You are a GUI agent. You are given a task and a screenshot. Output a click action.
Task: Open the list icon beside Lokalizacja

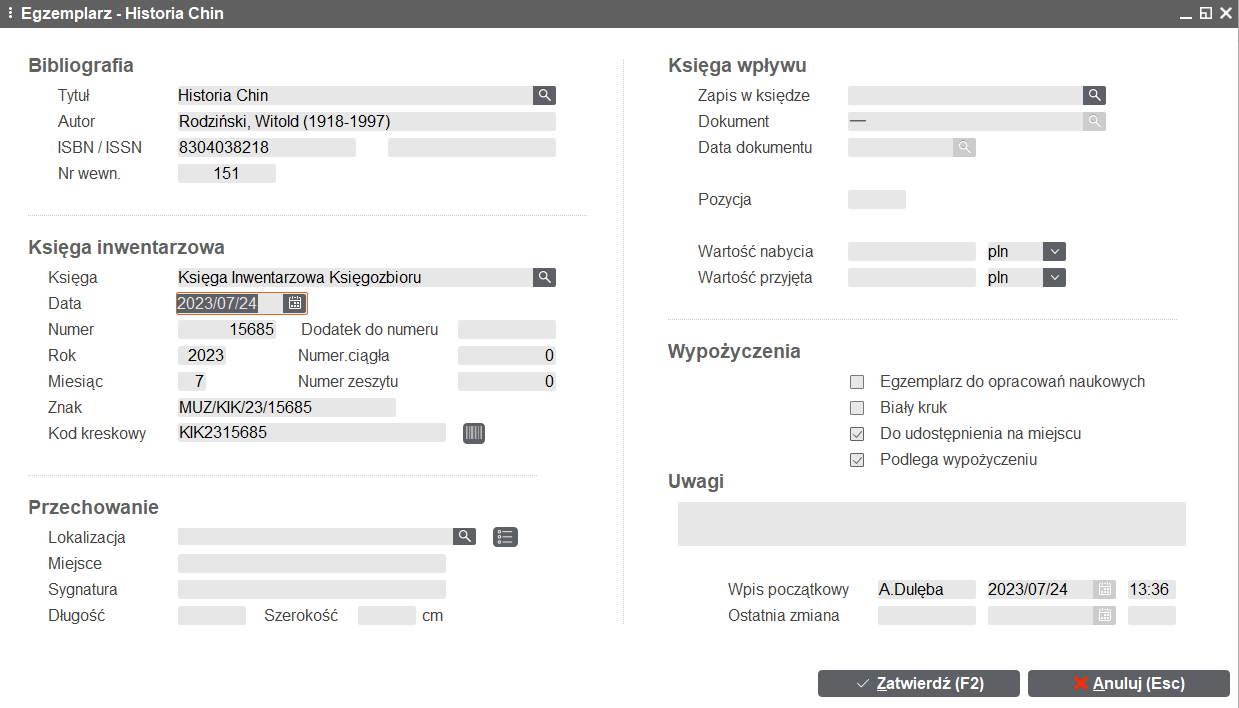click(506, 537)
